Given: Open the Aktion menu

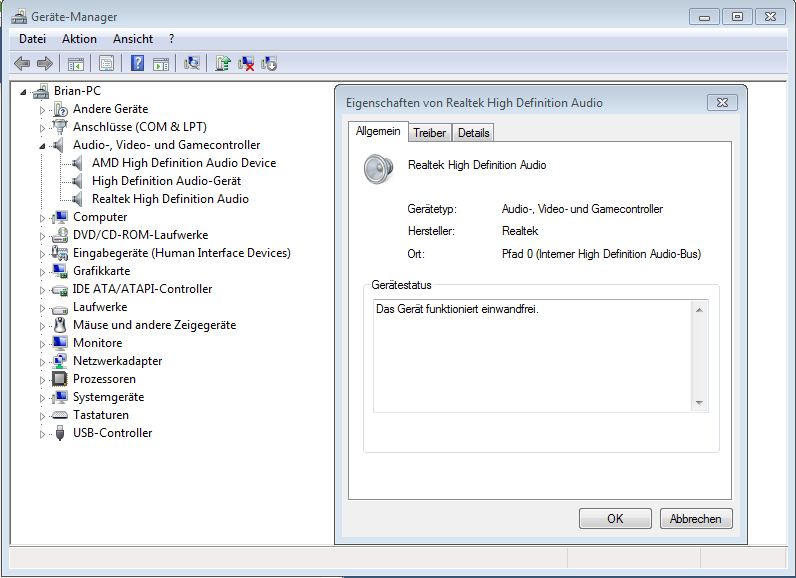Looking at the screenshot, I should point(79,39).
